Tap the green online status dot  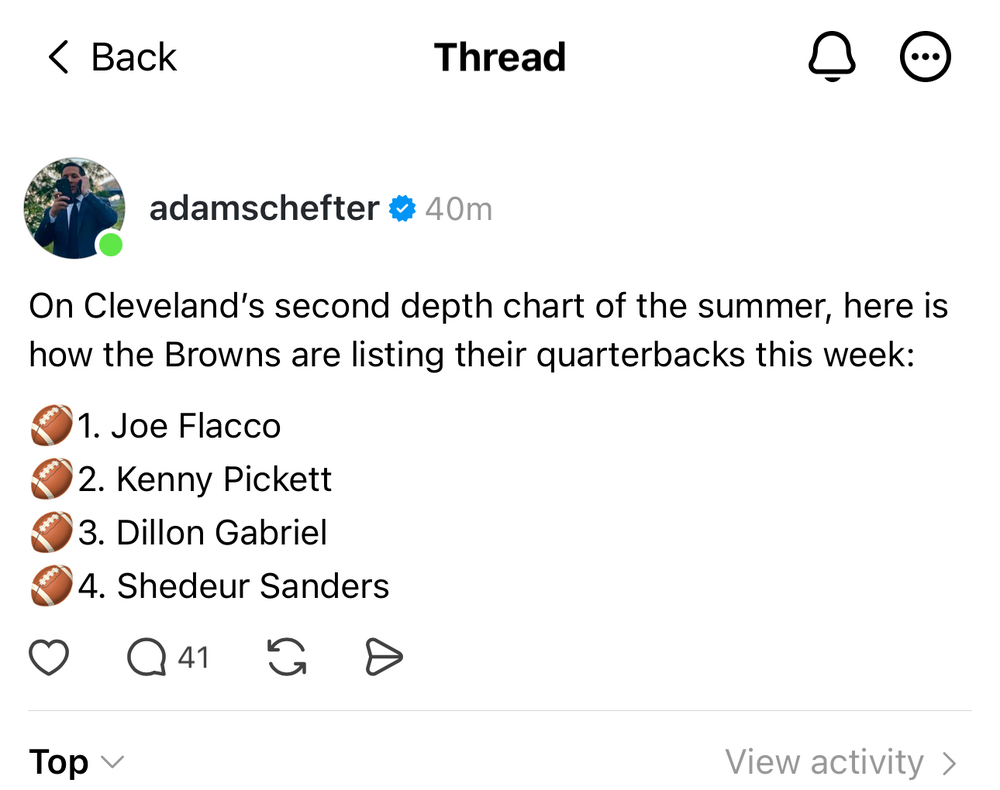[x=111, y=244]
